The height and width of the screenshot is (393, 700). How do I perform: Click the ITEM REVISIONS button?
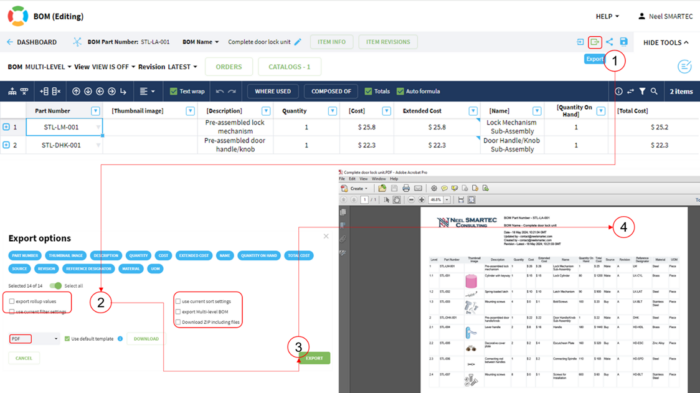point(388,42)
